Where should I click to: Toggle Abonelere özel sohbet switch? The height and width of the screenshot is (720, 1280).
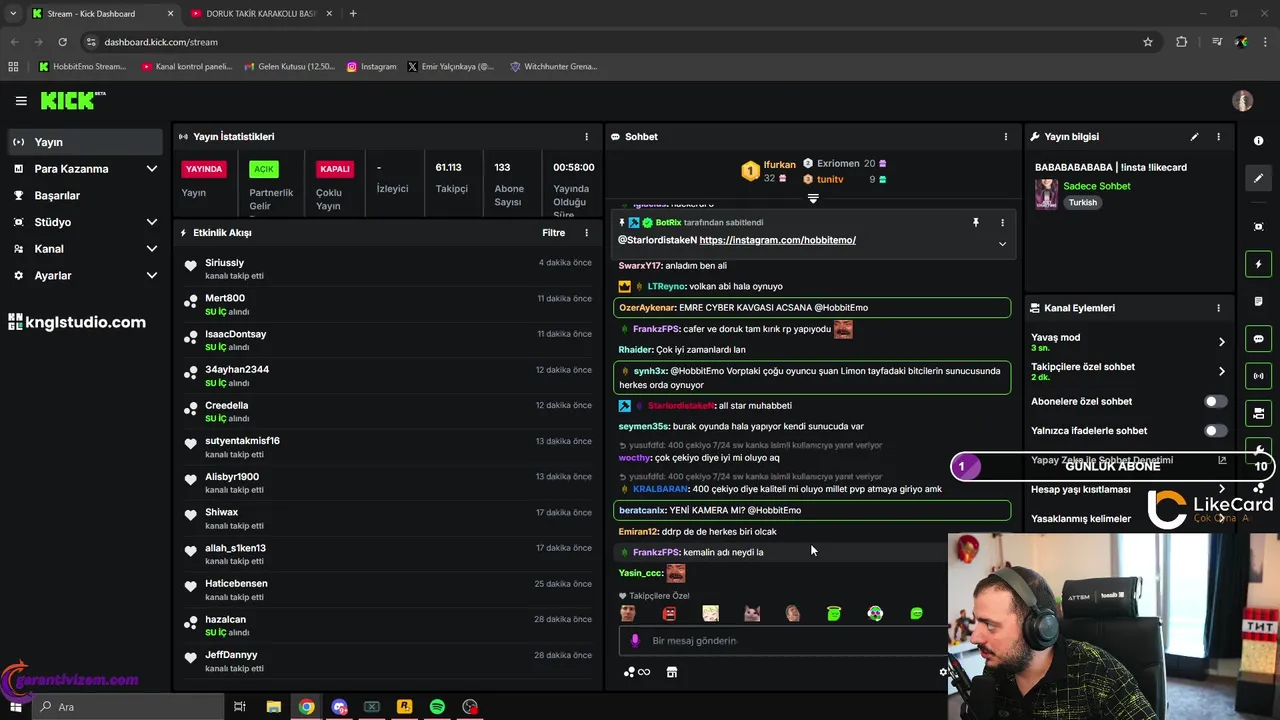pyautogui.click(x=1215, y=401)
